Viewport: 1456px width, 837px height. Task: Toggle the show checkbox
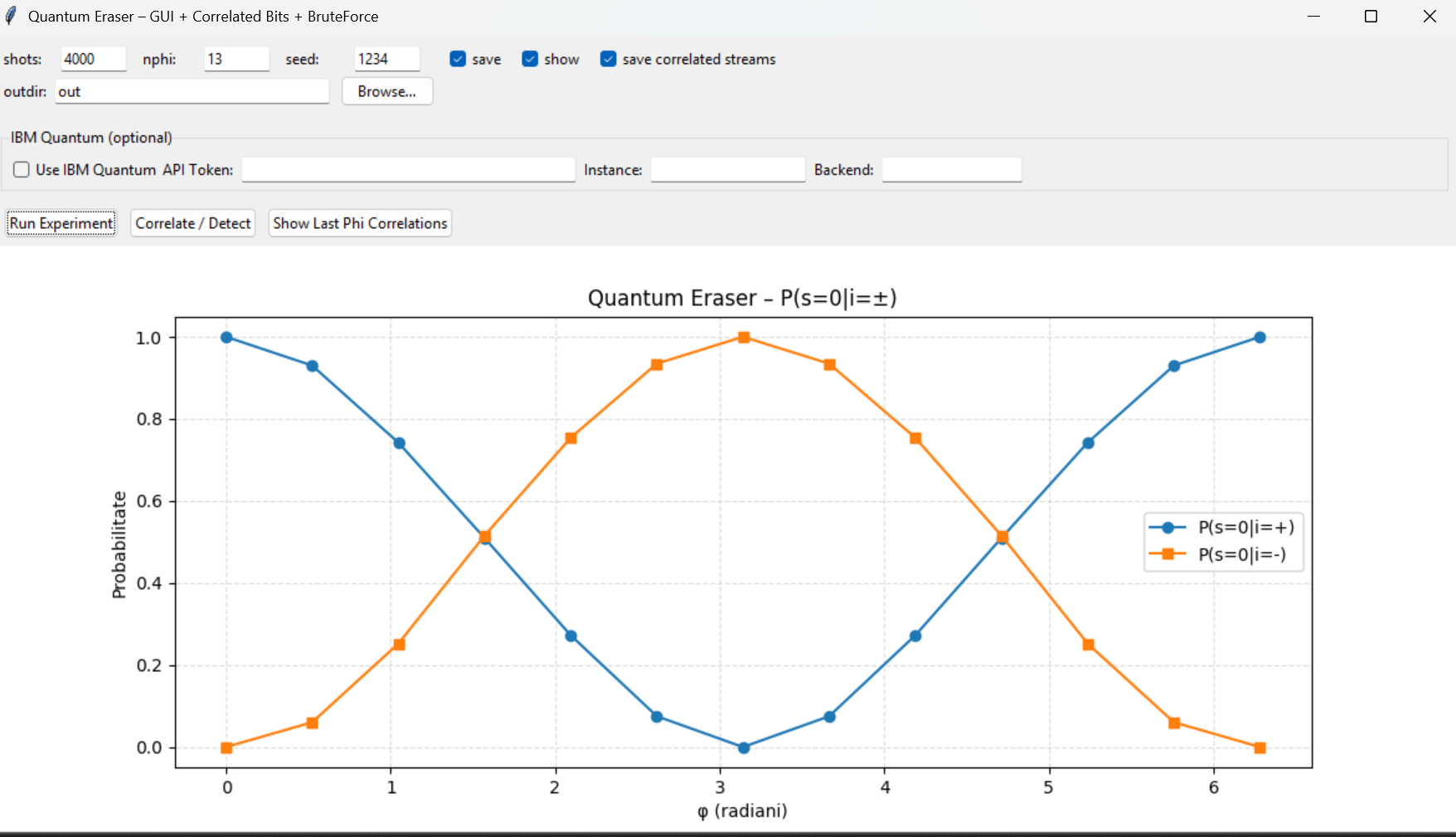tap(530, 59)
